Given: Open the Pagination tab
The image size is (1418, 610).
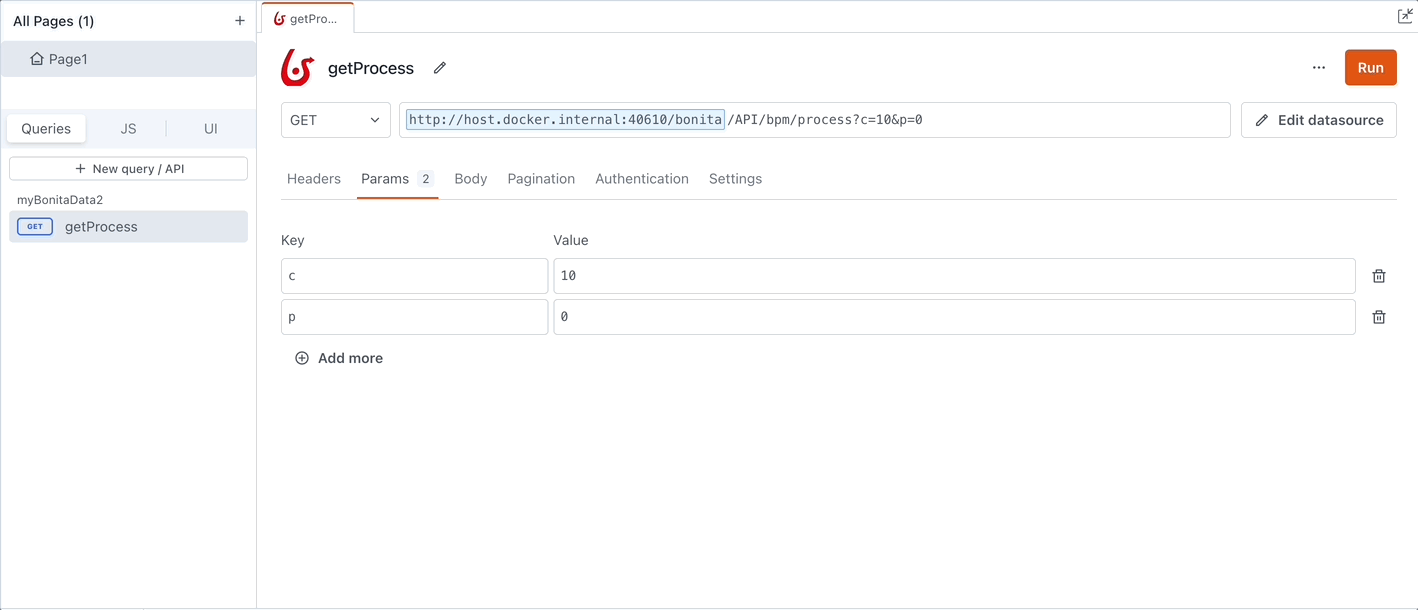Looking at the screenshot, I should click(541, 179).
